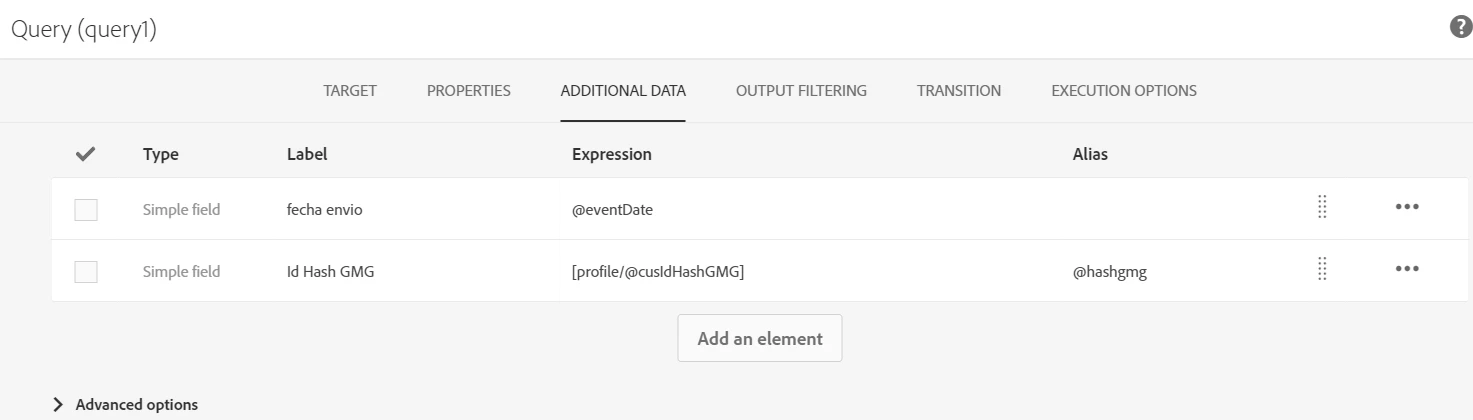
Task: Open more options for fecha envio row
Action: (x=1407, y=207)
